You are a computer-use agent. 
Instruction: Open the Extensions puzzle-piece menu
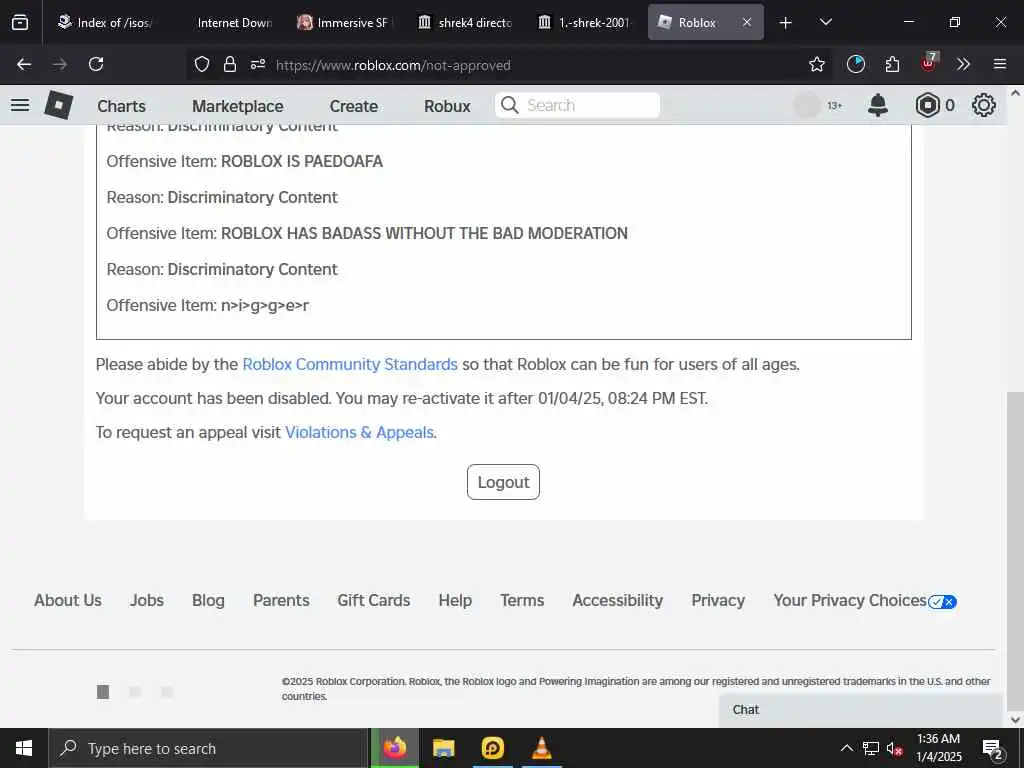(892, 64)
